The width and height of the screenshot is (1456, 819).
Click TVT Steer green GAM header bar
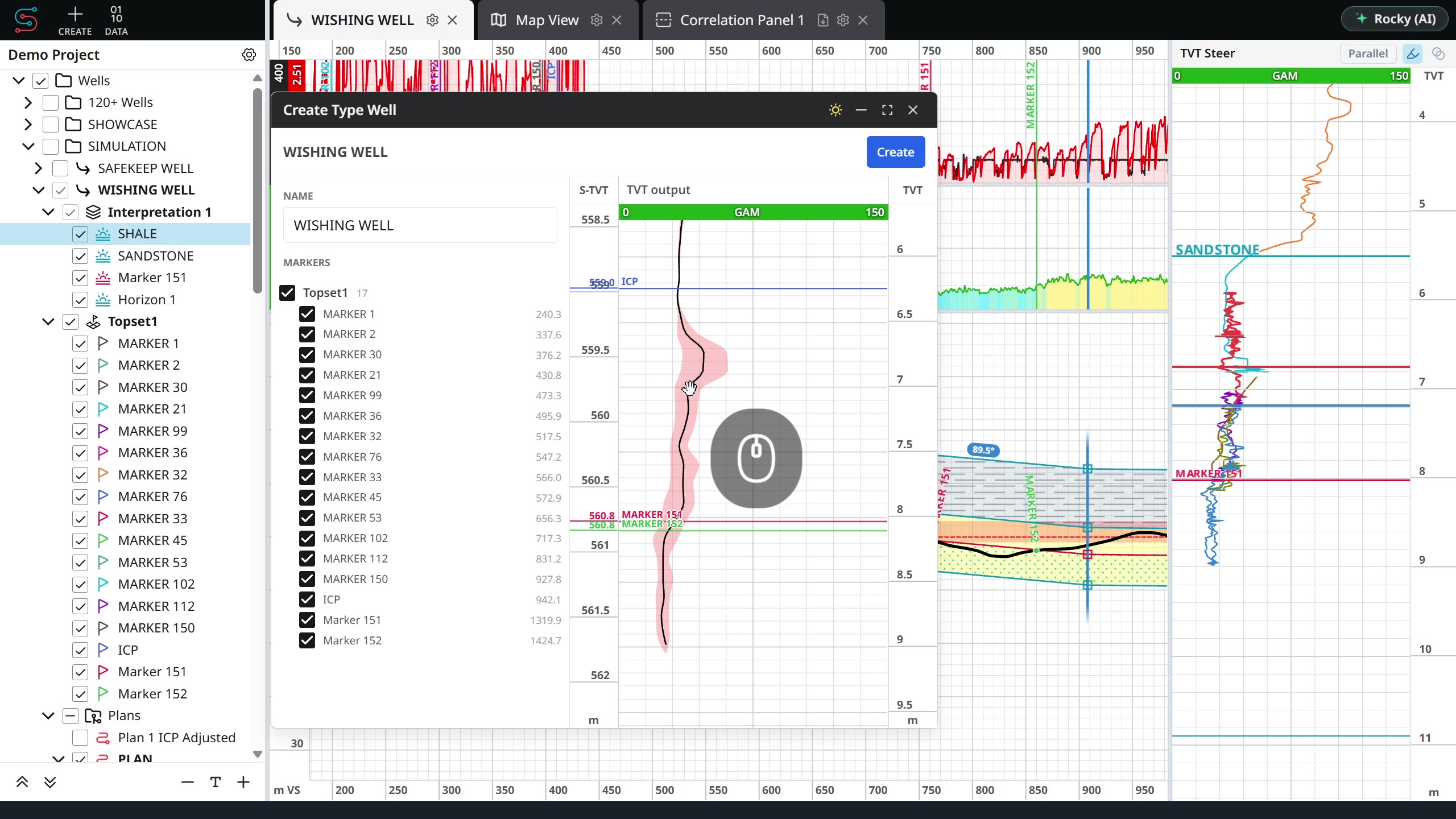[1290, 76]
